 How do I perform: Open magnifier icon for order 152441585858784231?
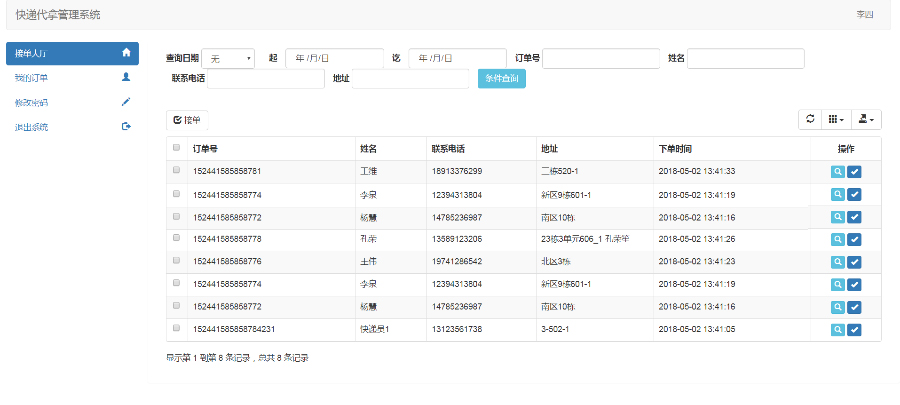pos(837,329)
